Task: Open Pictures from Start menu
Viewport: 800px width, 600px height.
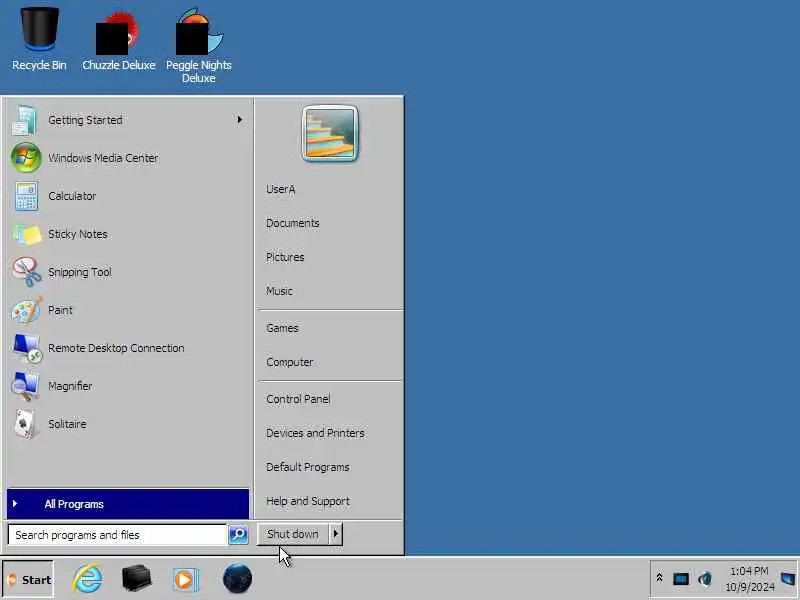Action: (x=285, y=257)
